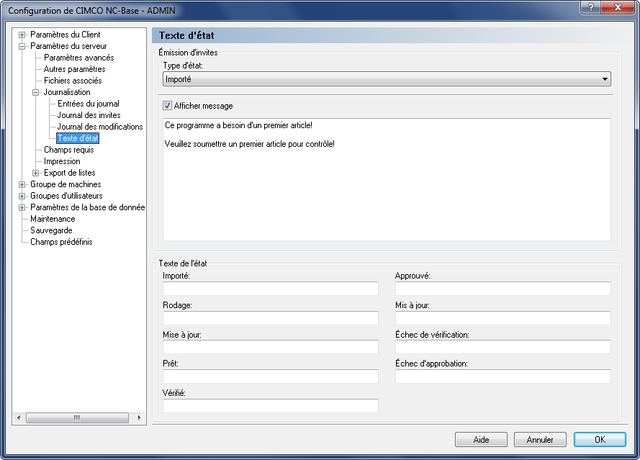This screenshot has height=460, width=640.
Task: Select Paramètres de la base de donnée
Action: click(x=87, y=207)
